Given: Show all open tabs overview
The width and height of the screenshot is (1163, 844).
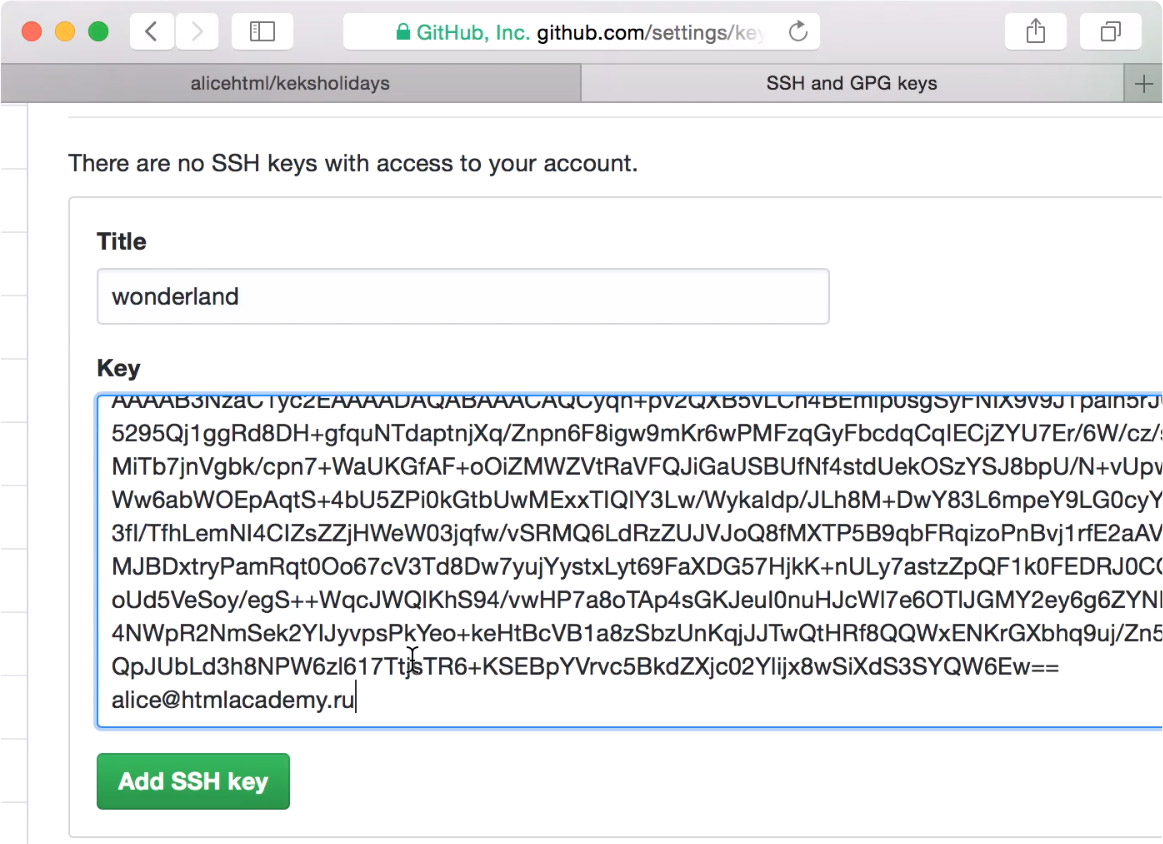Looking at the screenshot, I should (x=1110, y=32).
